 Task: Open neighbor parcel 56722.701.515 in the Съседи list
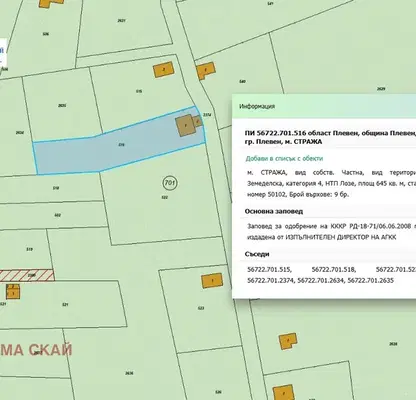tap(269, 269)
